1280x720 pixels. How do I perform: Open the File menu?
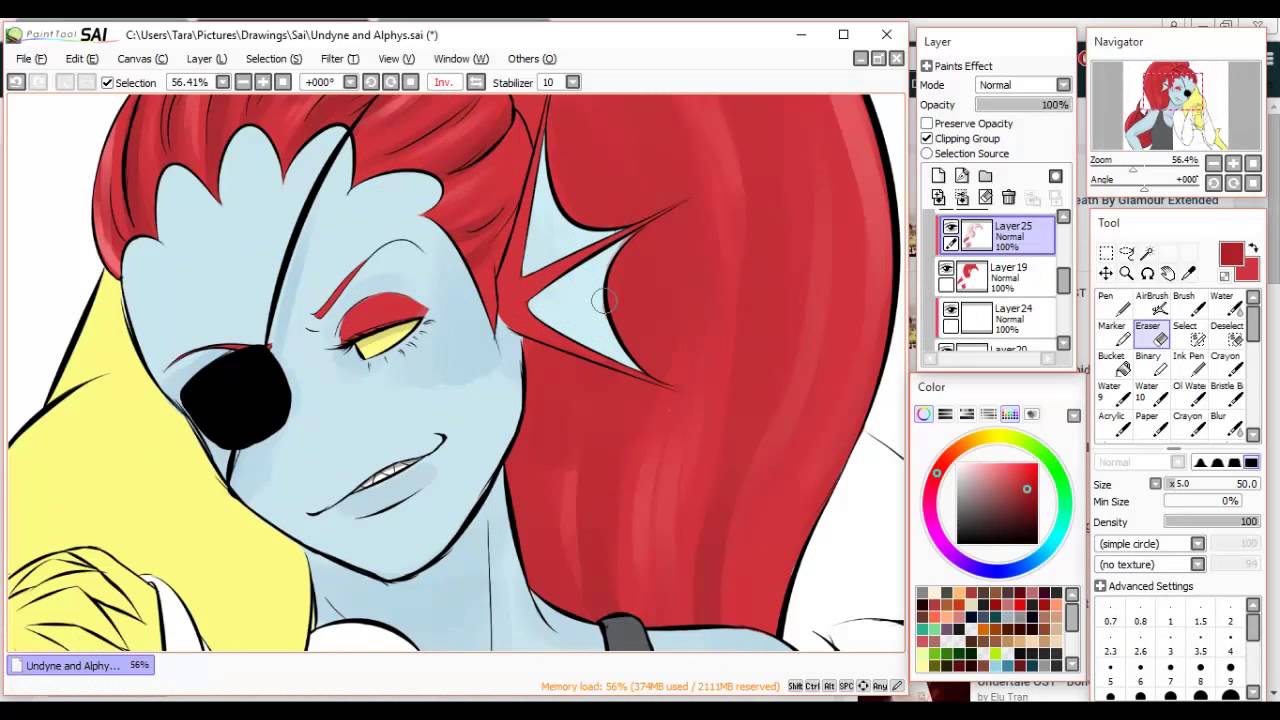click(31, 59)
